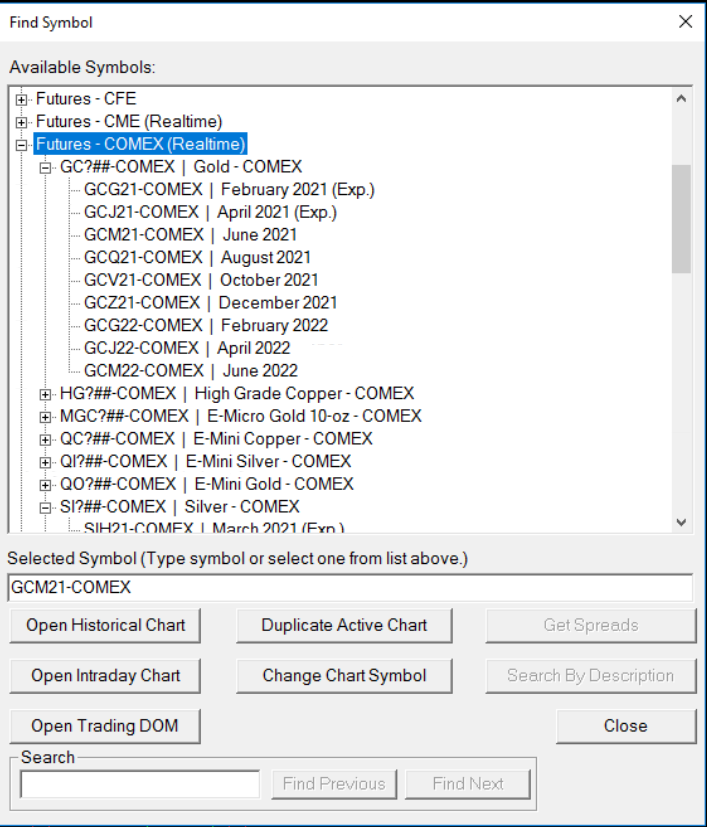Click the symbol list scroll-down arrow
This screenshot has width=707, height=827.
point(681,522)
